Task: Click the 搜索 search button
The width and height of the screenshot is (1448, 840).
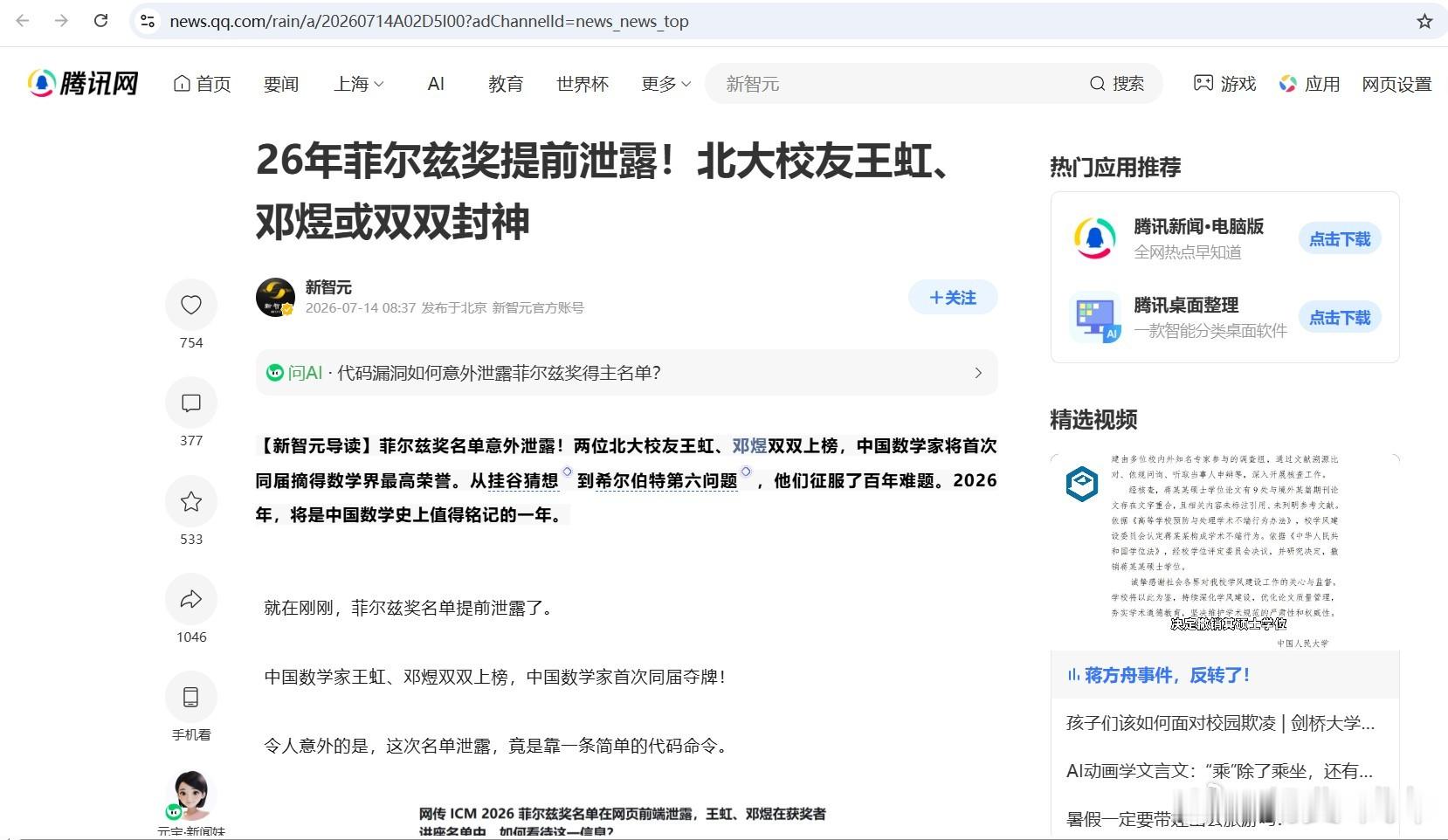Action: coord(1117,84)
